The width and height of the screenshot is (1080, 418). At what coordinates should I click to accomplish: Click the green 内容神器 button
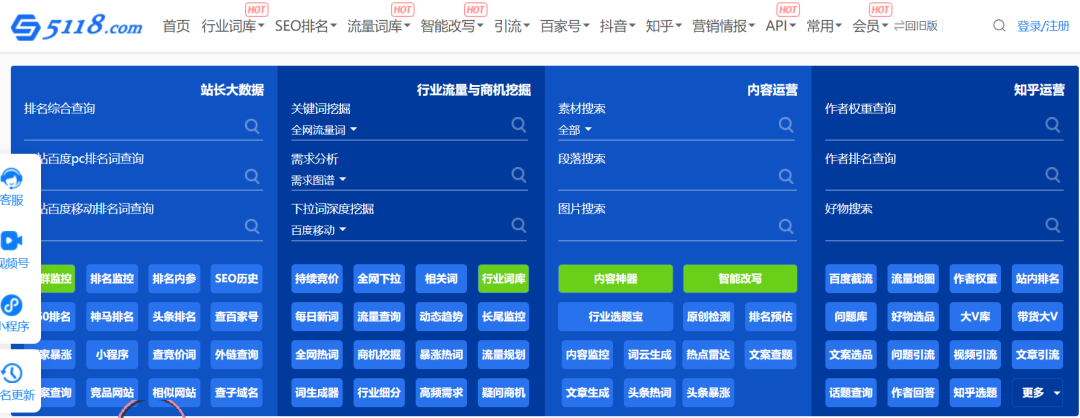[615, 279]
